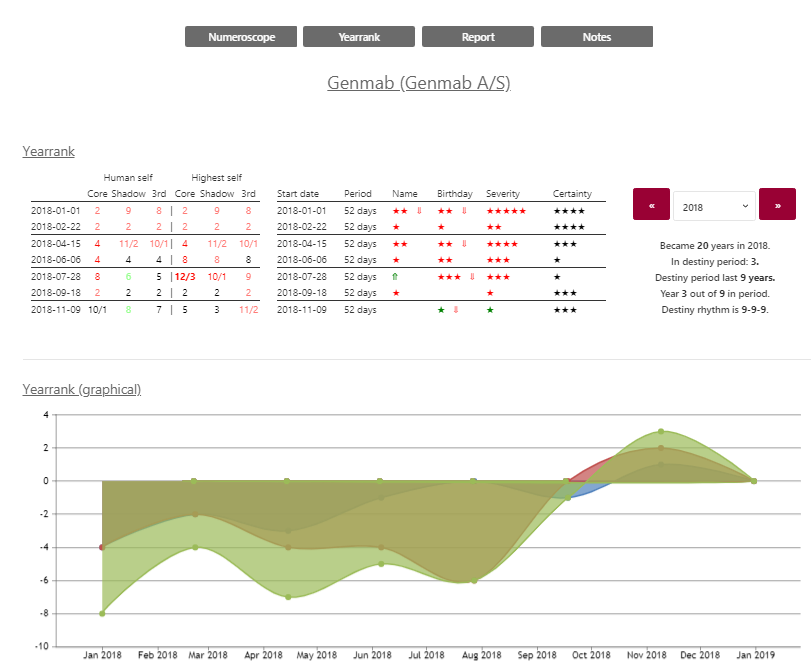
Task: Click the Period column header
Action: click(x=358, y=193)
